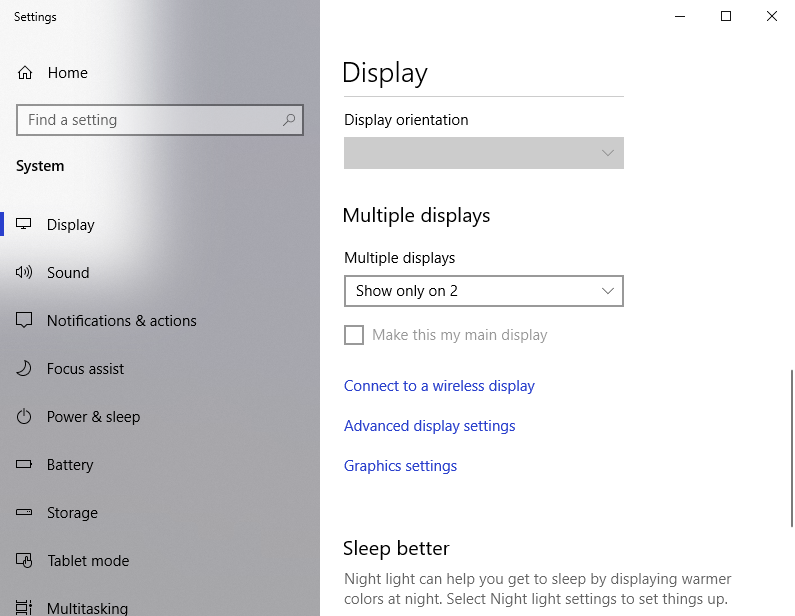The height and width of the screenshot is (616, 795).
Task: Click the Battery icon in sidebar
Action: (x=25, y=465)
